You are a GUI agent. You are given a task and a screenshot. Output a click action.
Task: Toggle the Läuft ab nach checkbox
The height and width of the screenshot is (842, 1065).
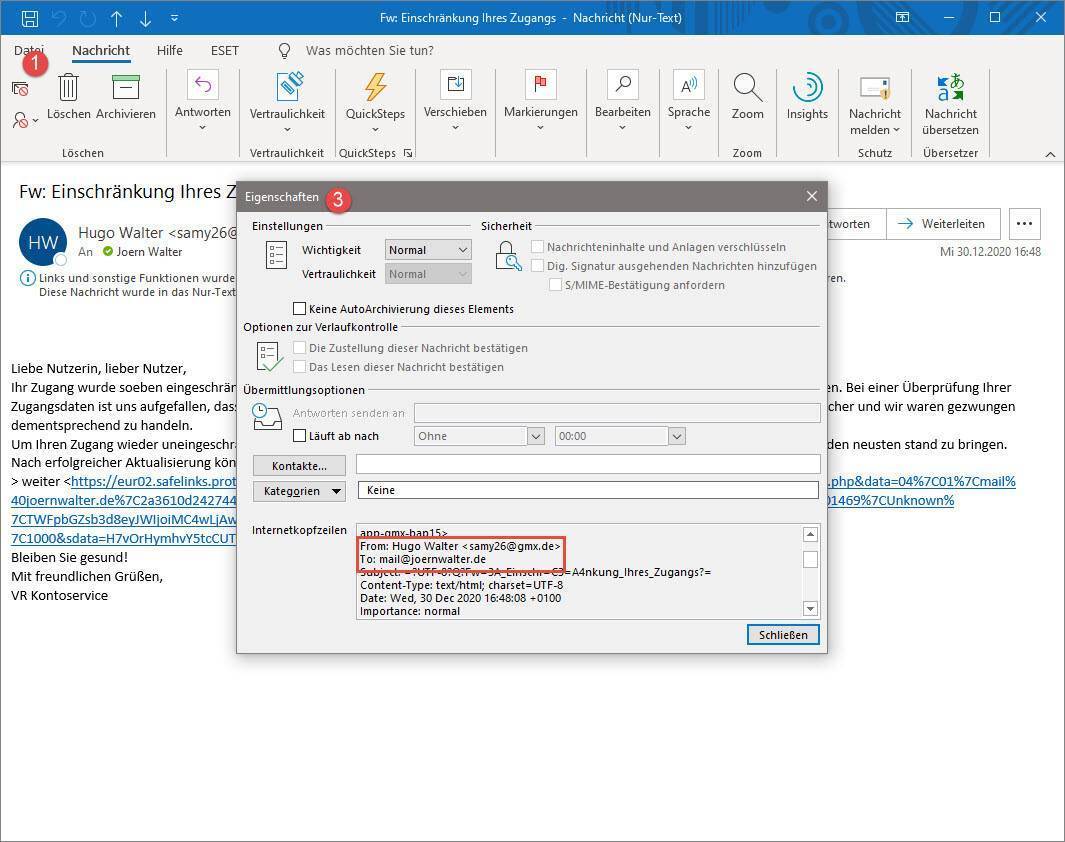299,436
